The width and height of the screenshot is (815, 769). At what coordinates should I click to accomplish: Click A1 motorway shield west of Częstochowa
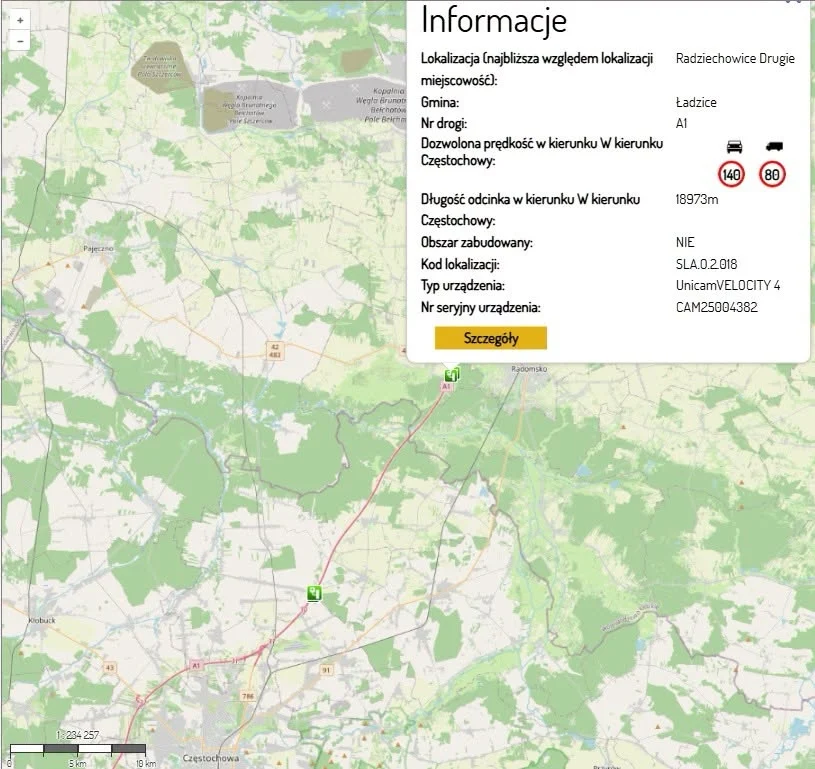pos(196,666)
